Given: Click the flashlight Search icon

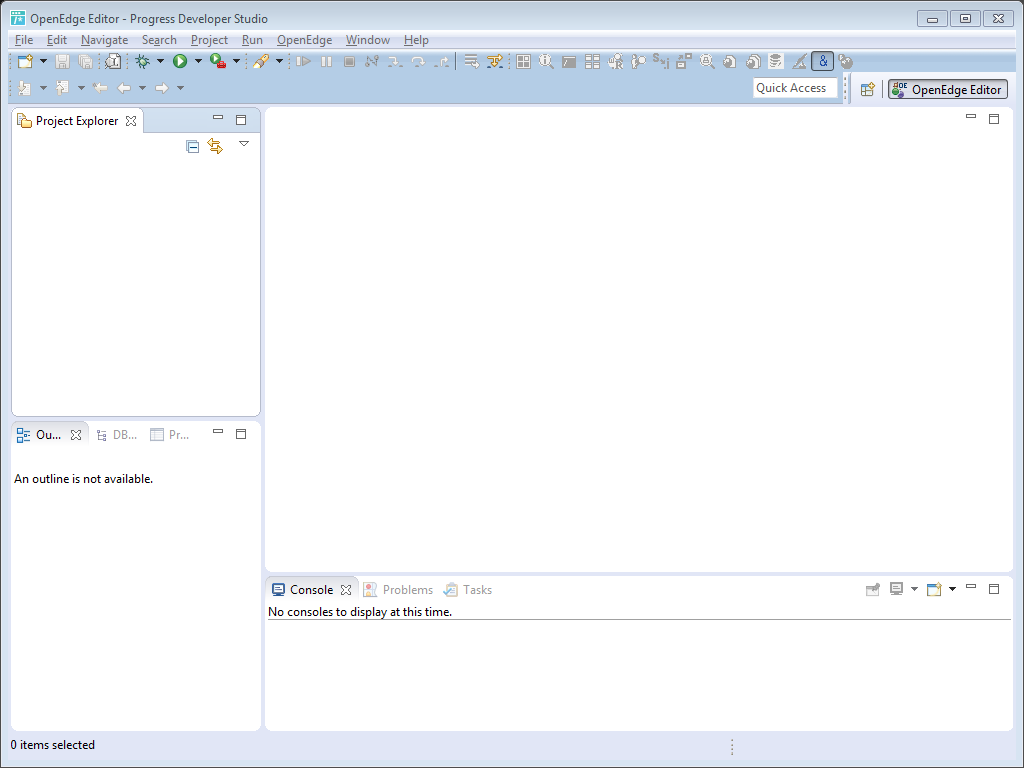Looking at the screenshot, I should pos(261,61).
